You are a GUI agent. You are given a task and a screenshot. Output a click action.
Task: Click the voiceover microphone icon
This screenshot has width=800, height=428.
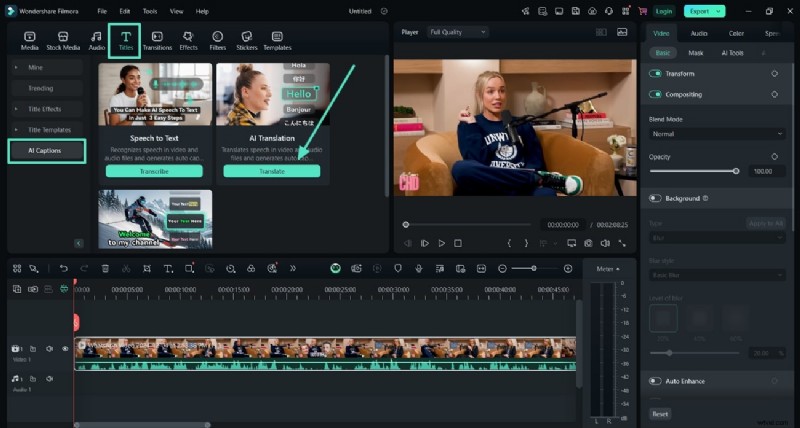[x=417, y=268]
